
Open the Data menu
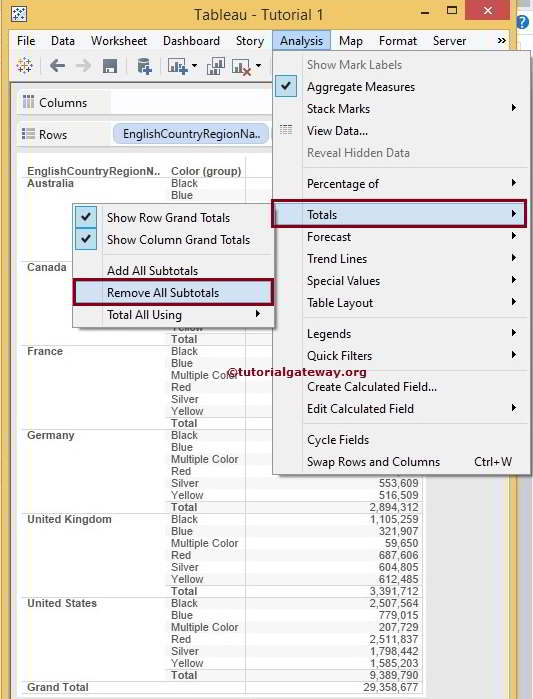tap(63, 41)
